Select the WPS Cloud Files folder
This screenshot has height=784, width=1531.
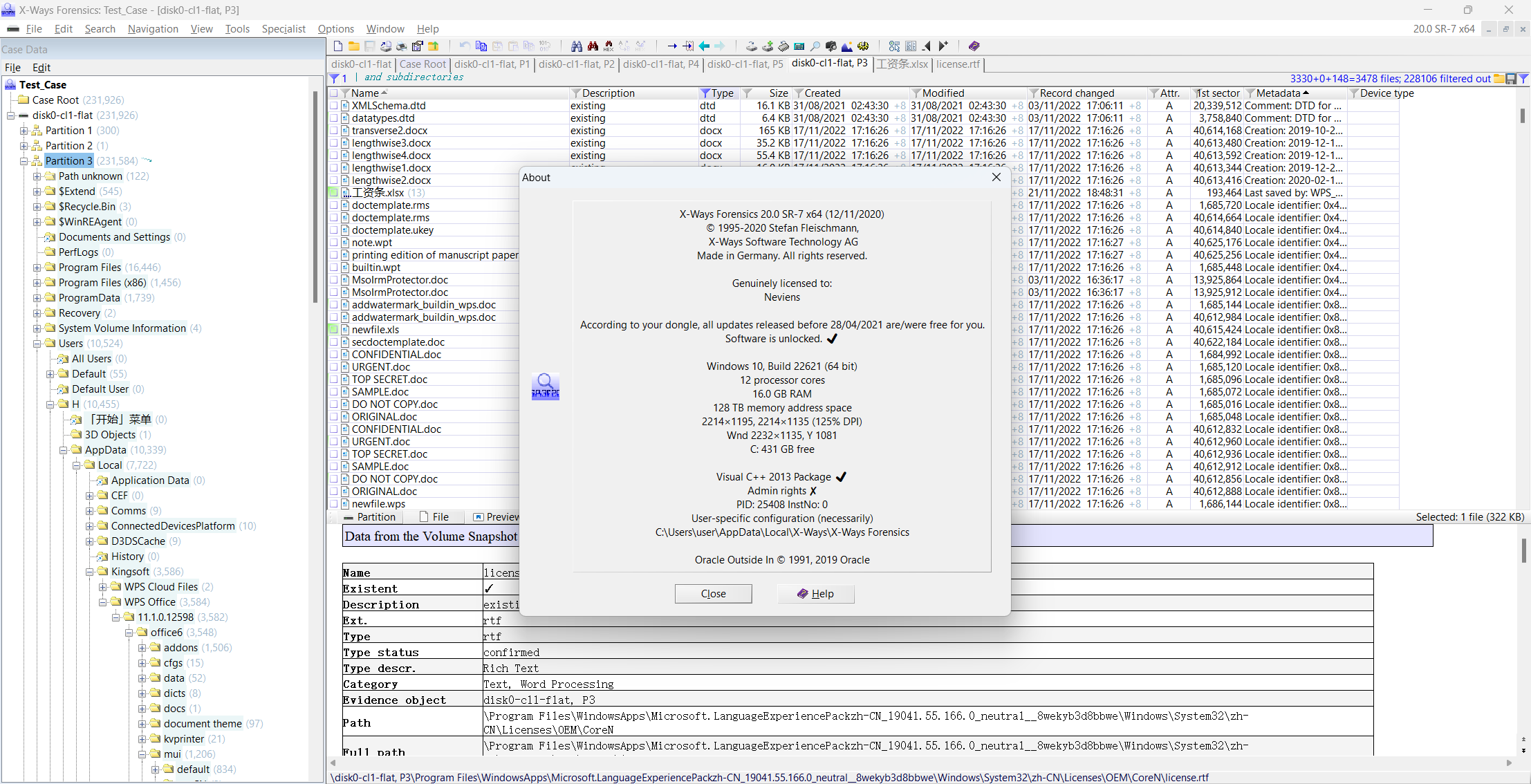[x=161, y=587]
